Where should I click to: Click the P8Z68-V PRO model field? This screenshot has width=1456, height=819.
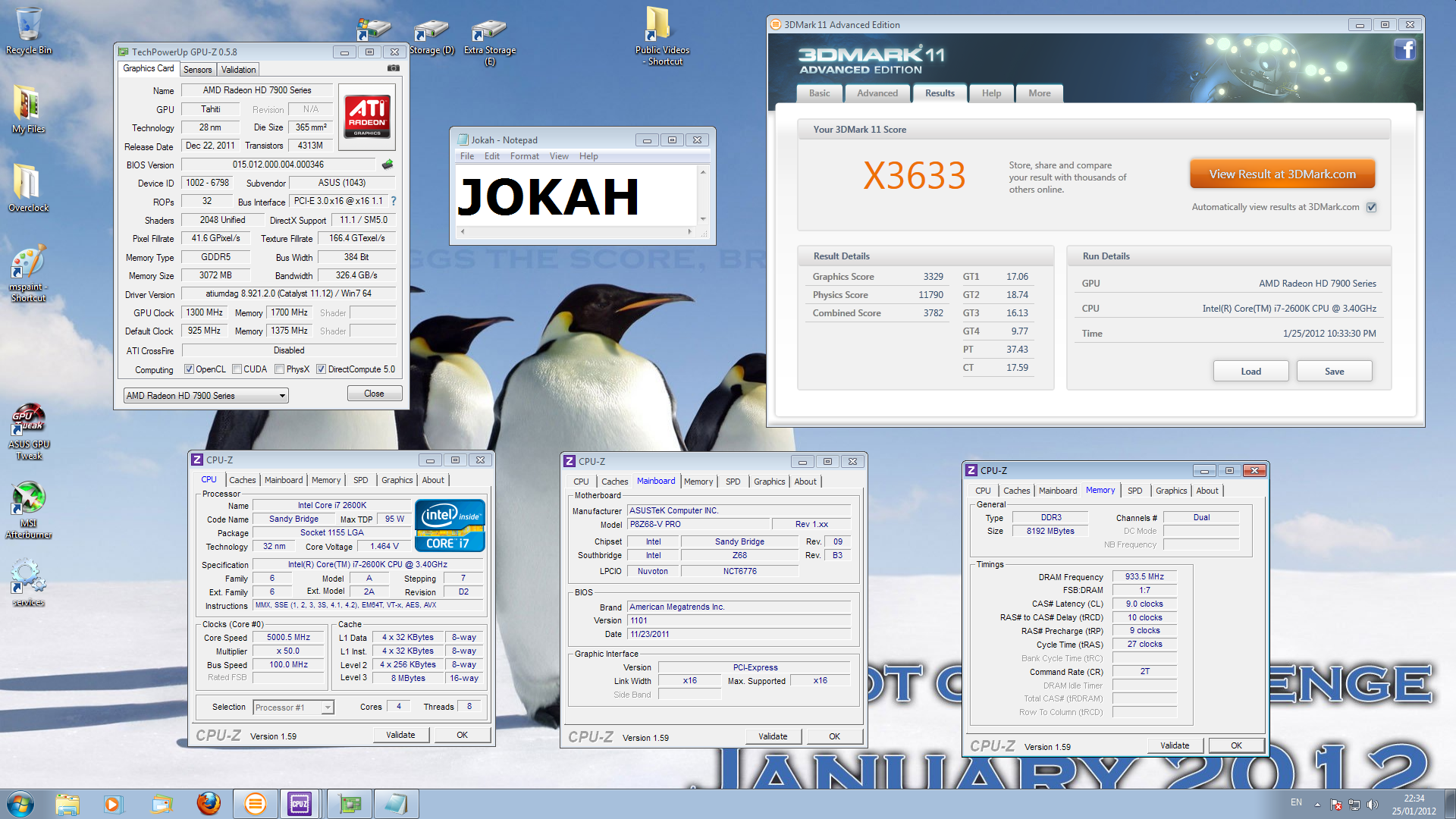tap(698, 525)
